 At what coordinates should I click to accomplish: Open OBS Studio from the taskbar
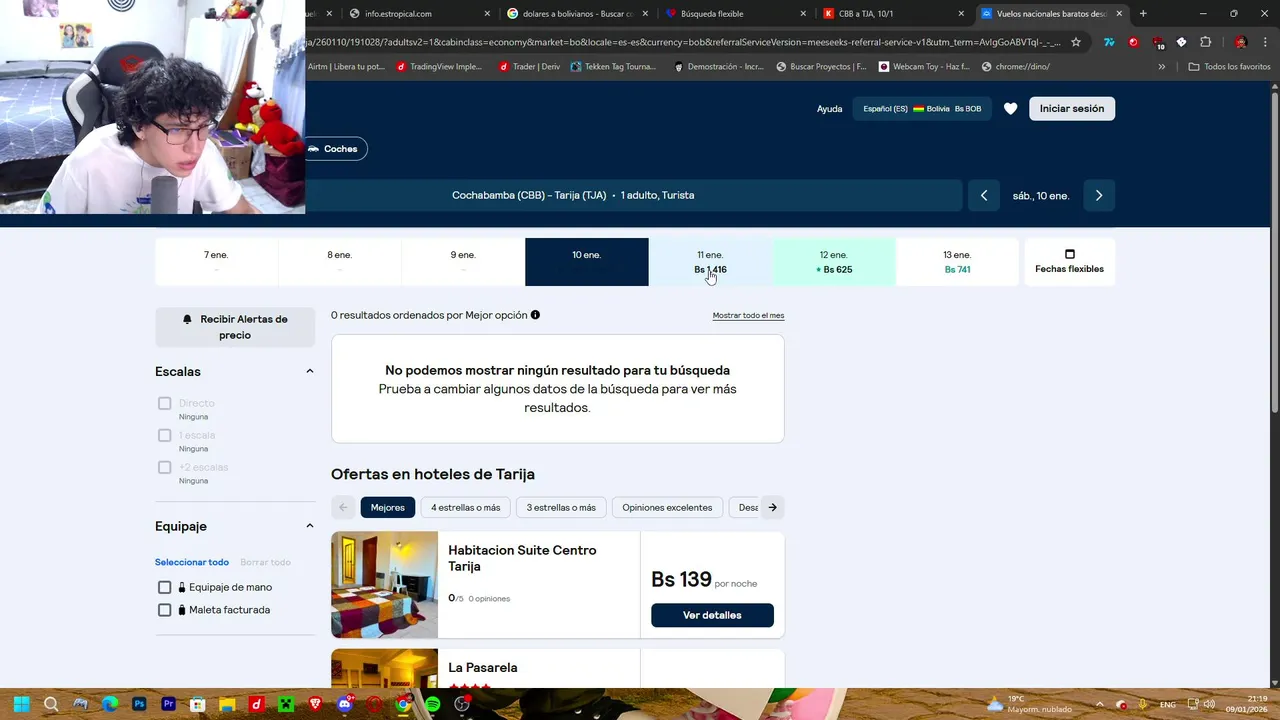tap(461, 704)
